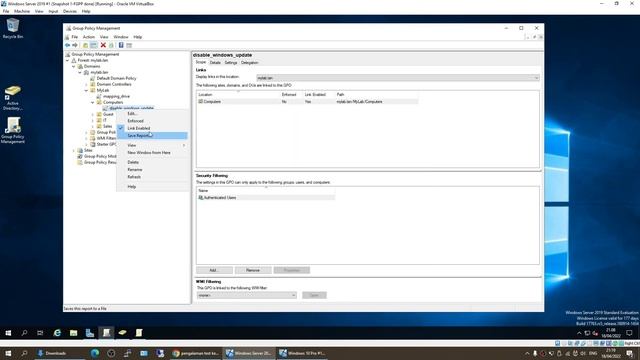Expand the View submenu in context menu

[x=152, y=145]
